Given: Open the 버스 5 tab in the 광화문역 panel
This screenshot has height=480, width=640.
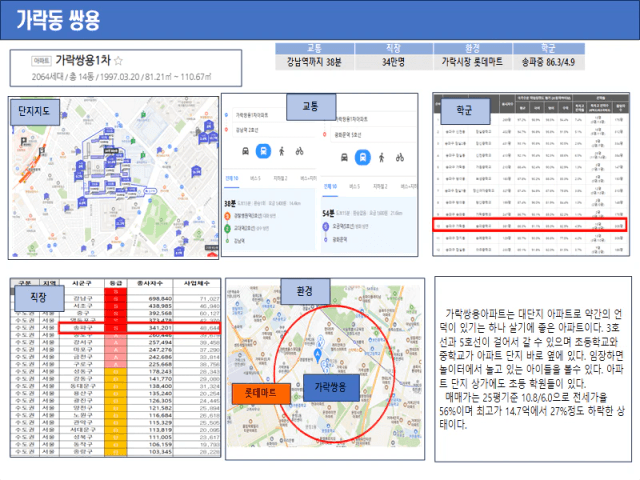Looking at the screenshot, I should coord(355,187).
